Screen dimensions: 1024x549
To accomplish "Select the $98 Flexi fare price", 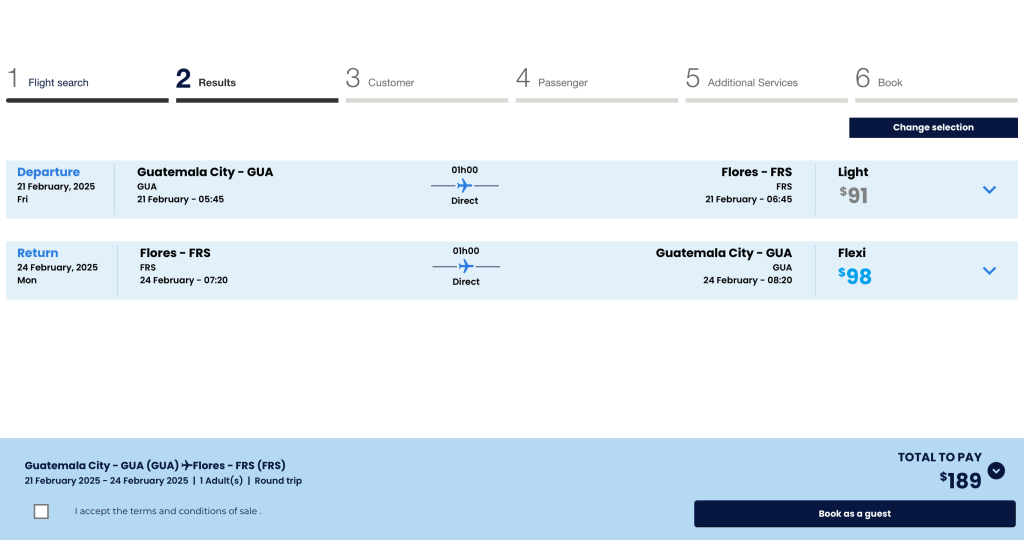I will point(856,276).
